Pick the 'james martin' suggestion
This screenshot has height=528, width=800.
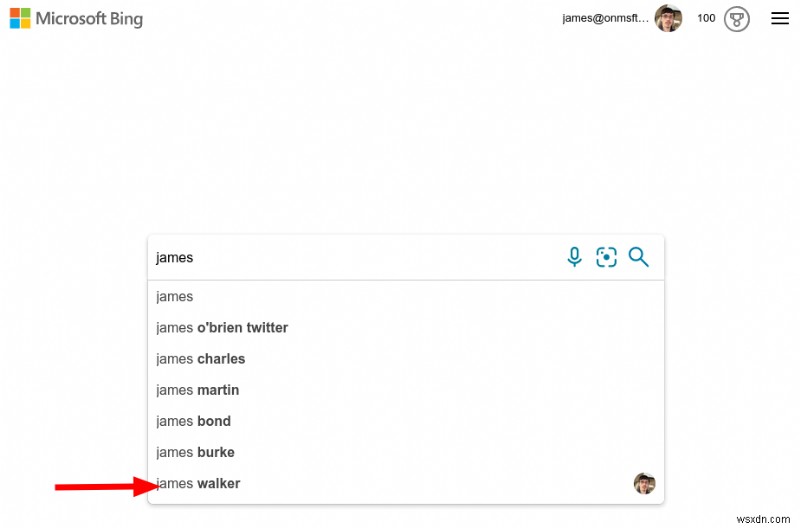point(406,390)
